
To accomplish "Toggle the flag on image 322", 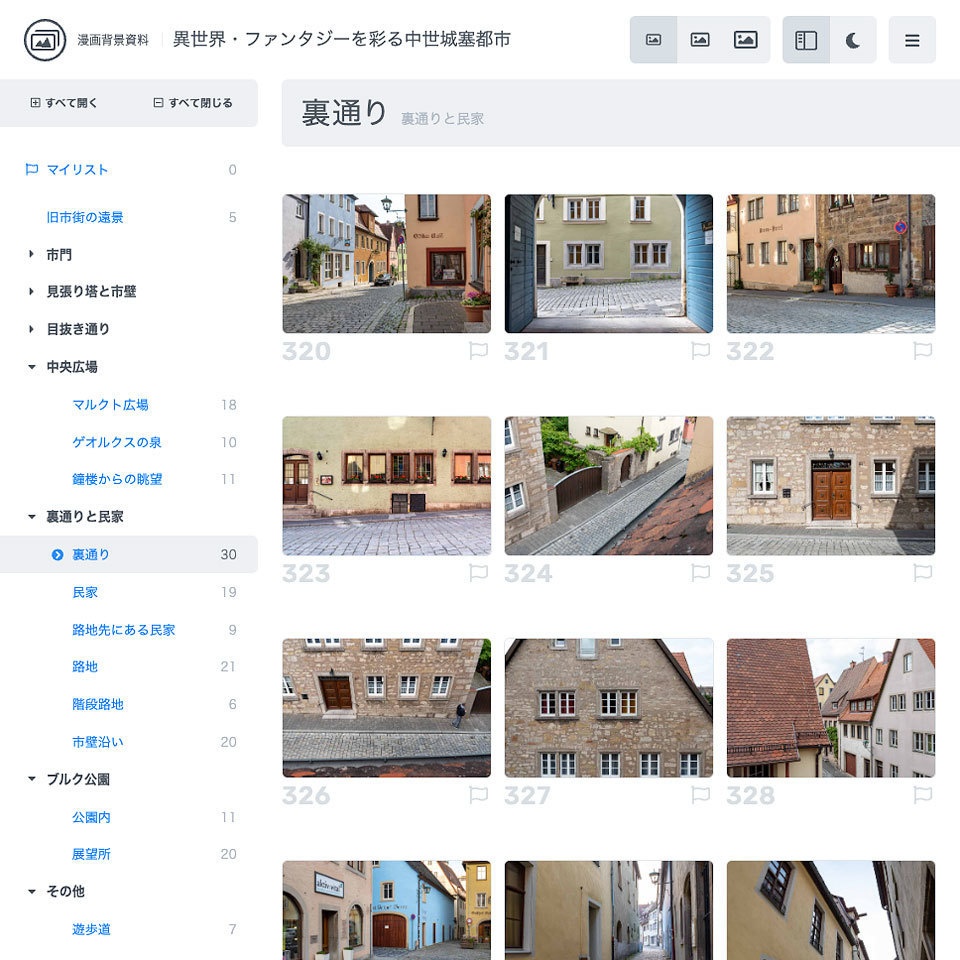I will pyautogui.click(x=923, y=351).
